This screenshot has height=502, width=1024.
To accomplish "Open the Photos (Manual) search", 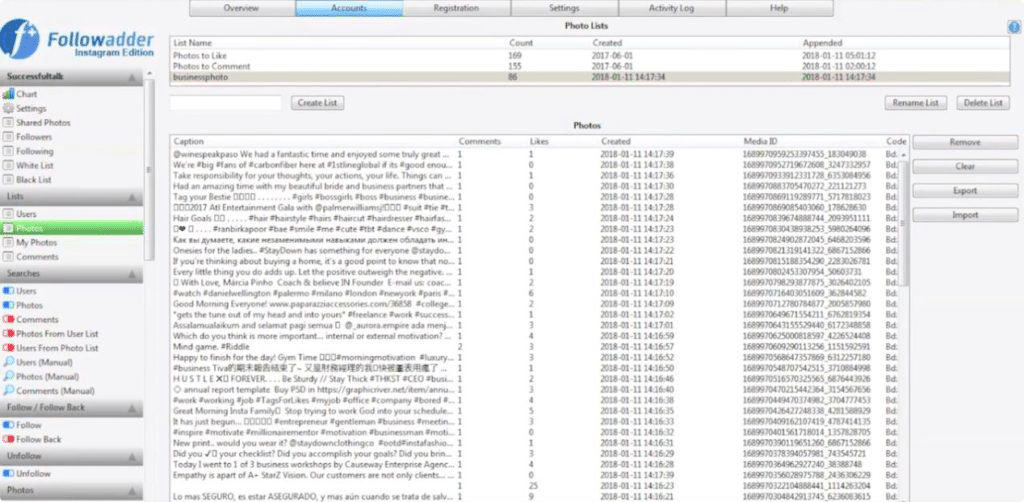I will [39, 377].
